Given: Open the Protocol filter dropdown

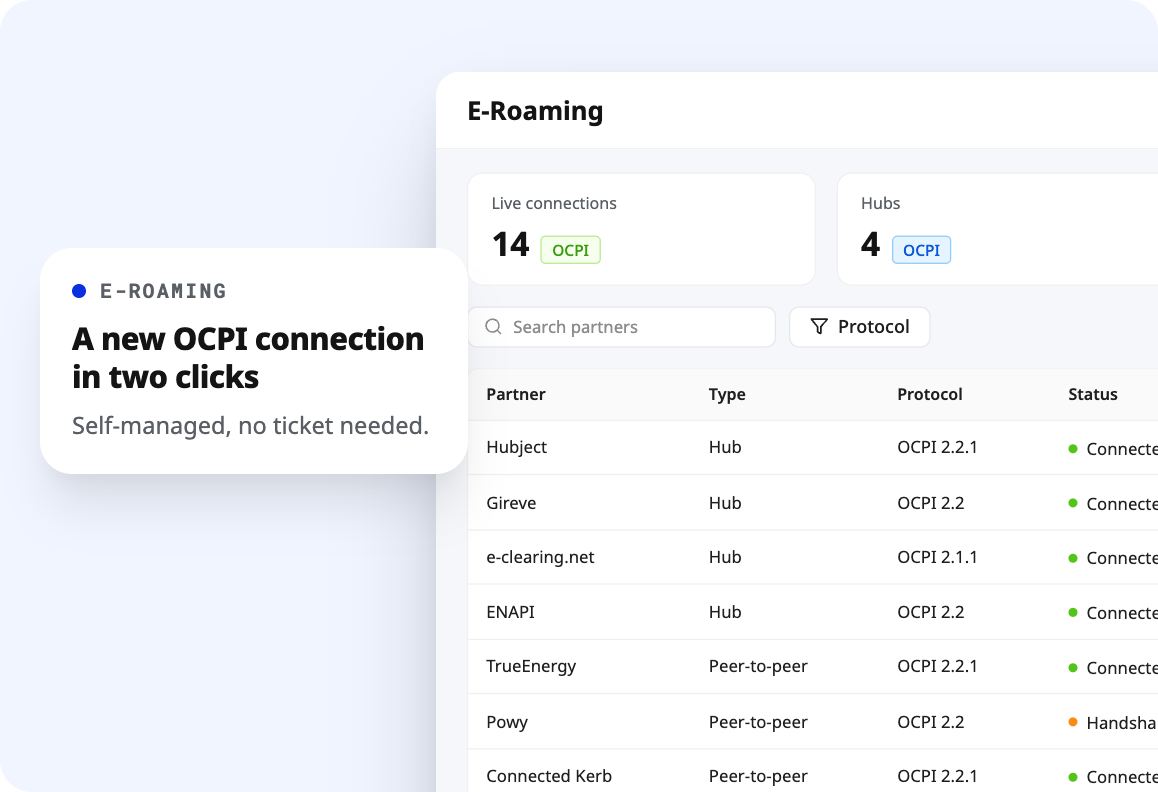Looking at the screenshot, I should click(x=860, y=327).
